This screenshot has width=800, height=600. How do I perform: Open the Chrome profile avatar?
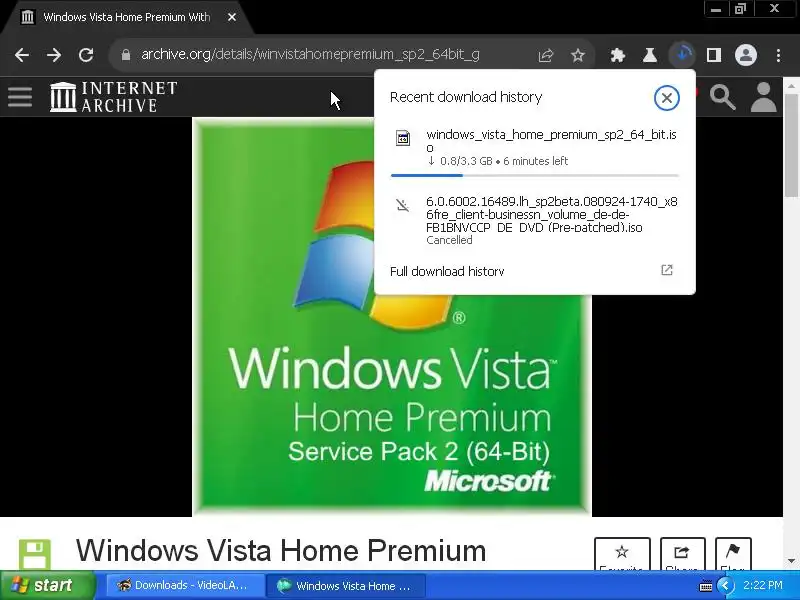(x=745, y=55)
